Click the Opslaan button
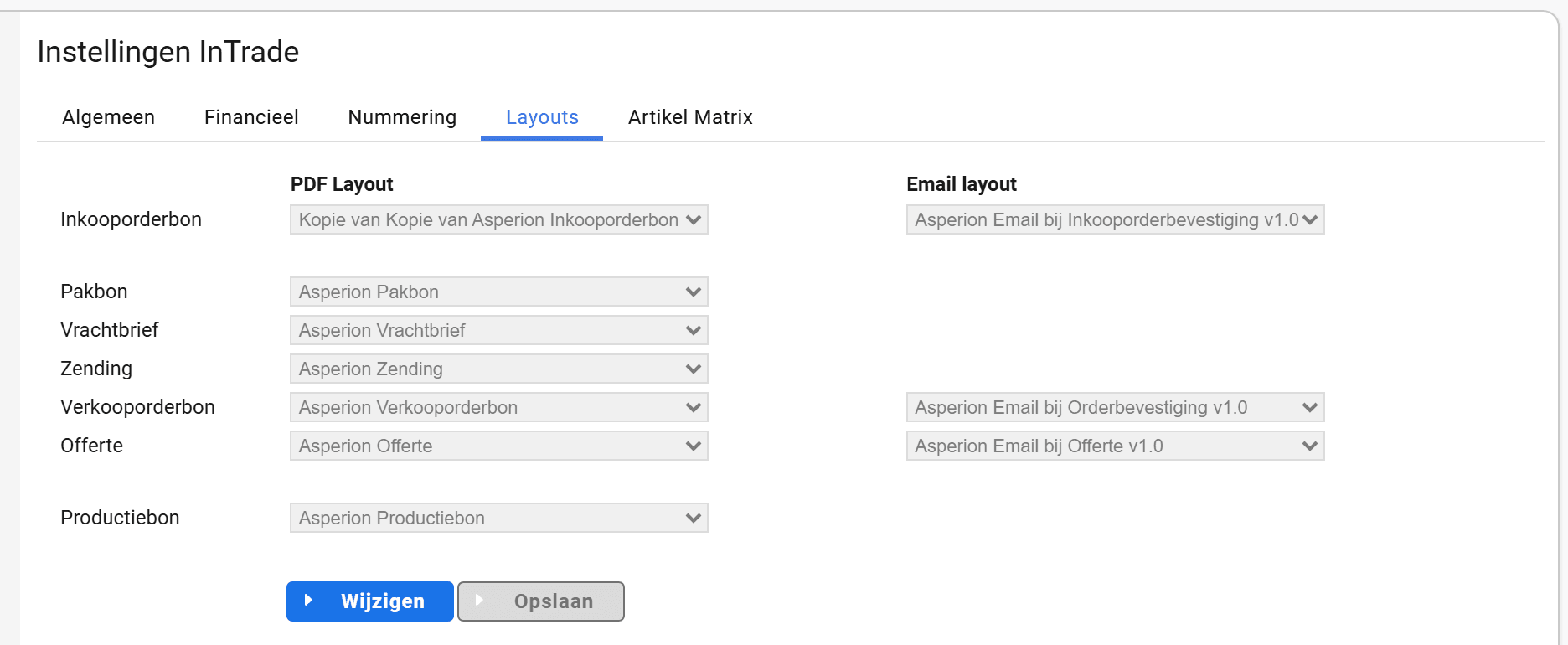Screen dimensions: 1568x645 [x=541, y=601]
